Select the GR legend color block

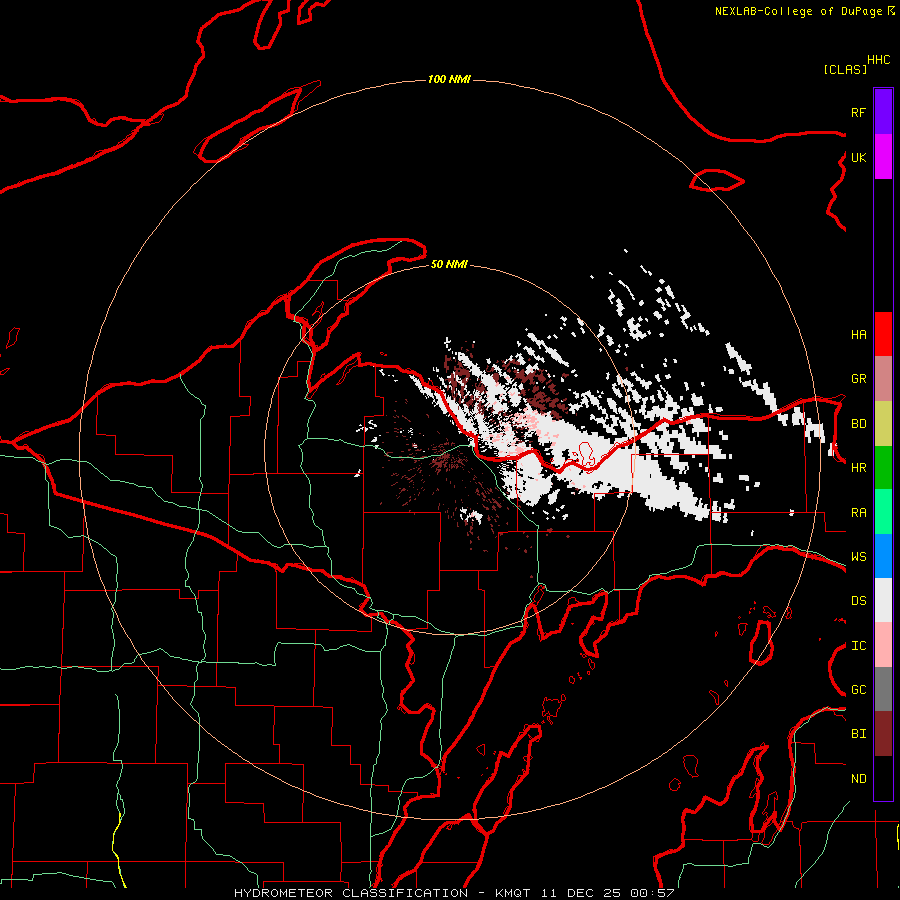click(883, 378)
